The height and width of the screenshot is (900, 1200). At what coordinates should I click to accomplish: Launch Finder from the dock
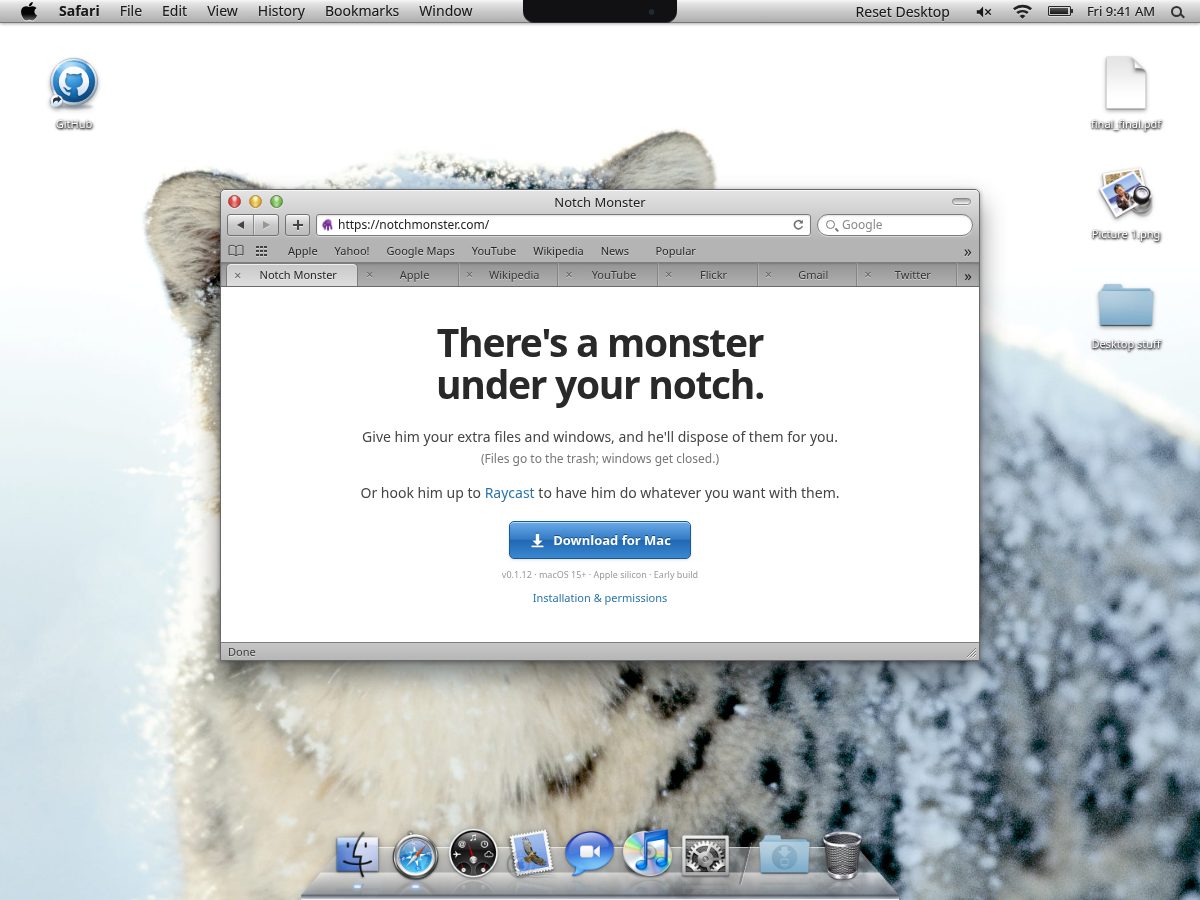[357, 854]
